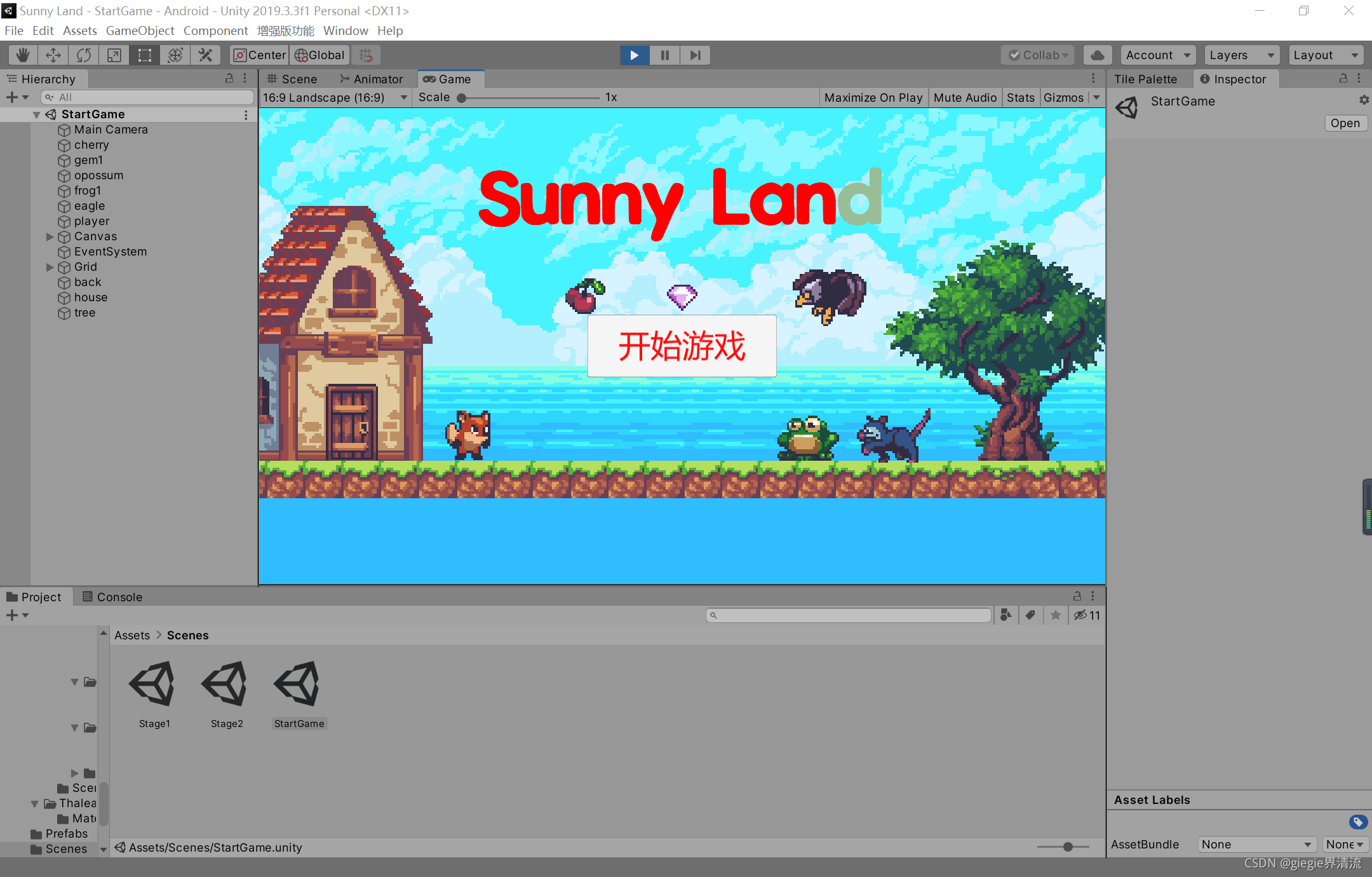Toggle hidden packages visibility count
Image resolution: width=1372 pixels, height=877 pixels.
coord(1087,615)
